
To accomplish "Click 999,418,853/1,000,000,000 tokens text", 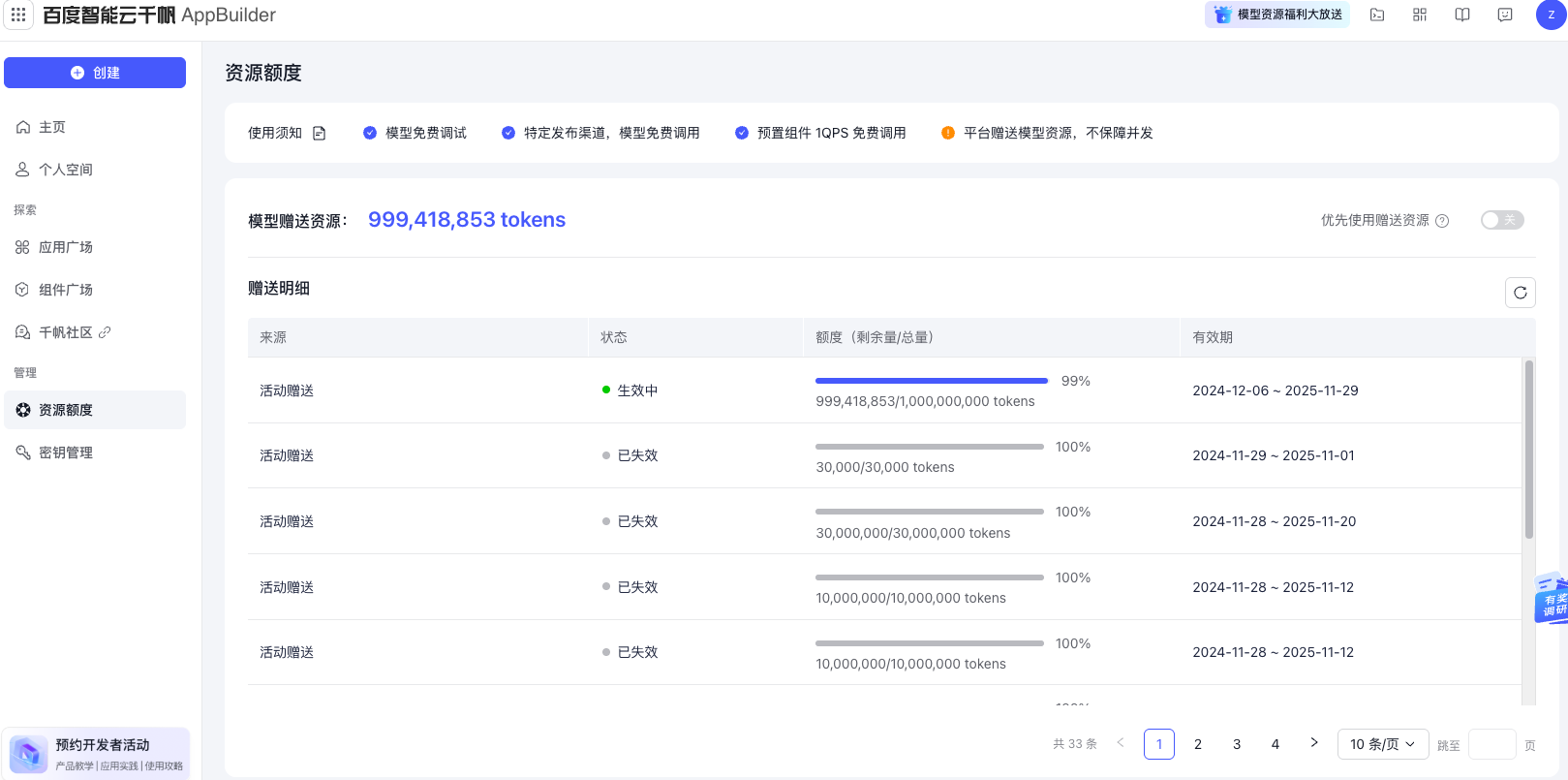I will point(925,401).
